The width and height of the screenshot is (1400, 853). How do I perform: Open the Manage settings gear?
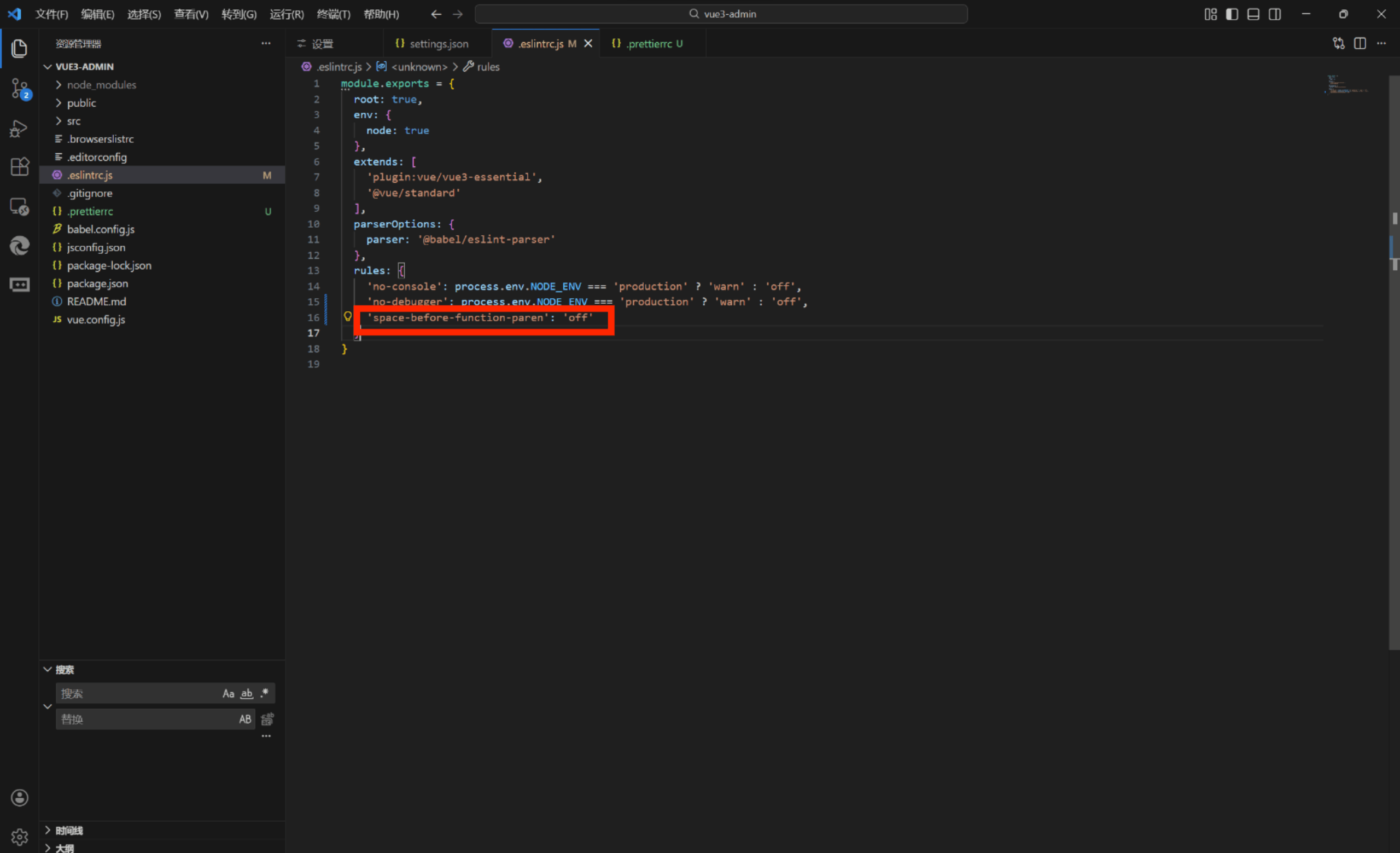pyautogui.click(x=19, y=837)
